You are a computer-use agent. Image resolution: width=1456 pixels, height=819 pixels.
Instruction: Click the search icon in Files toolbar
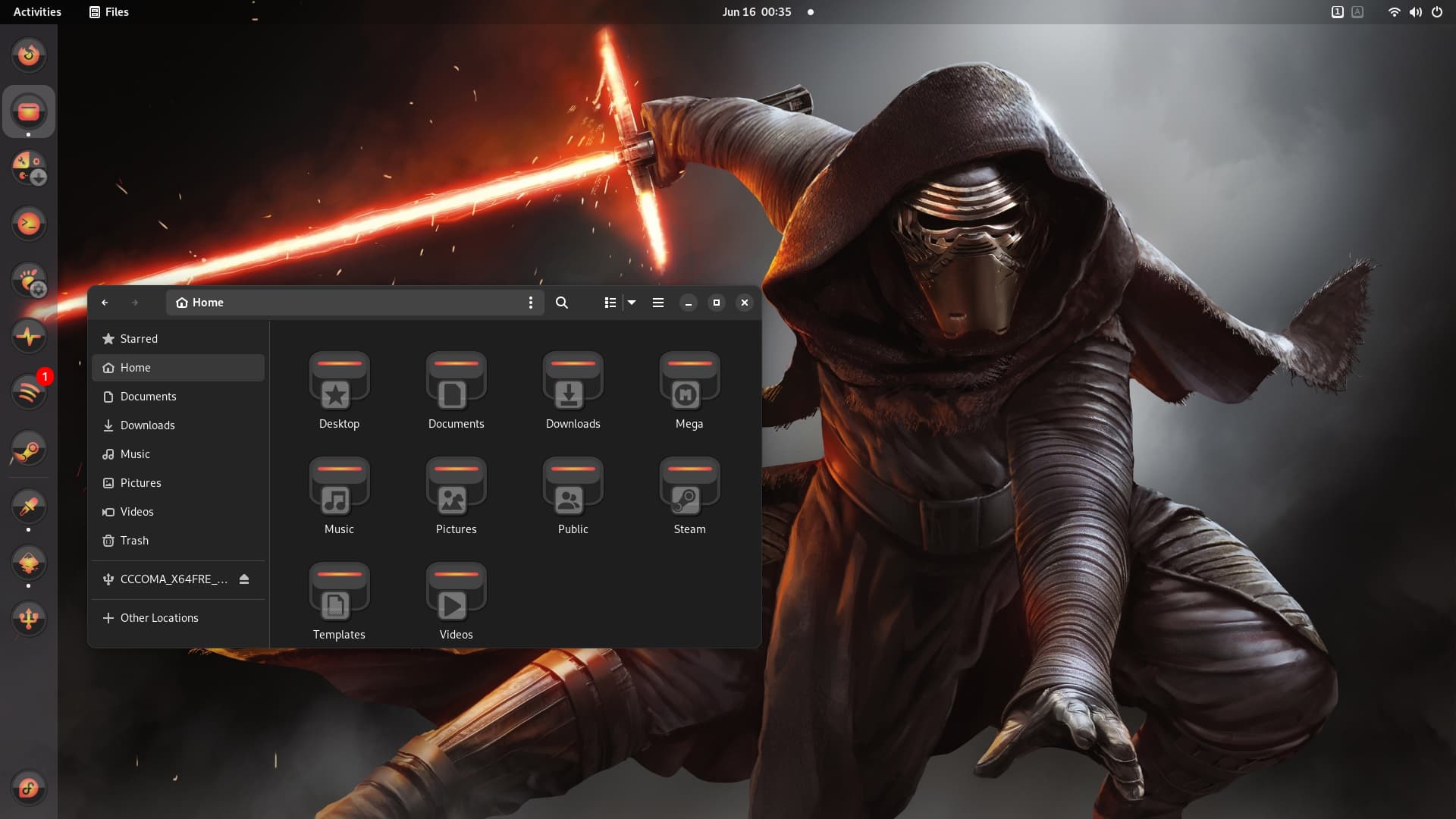562,303
